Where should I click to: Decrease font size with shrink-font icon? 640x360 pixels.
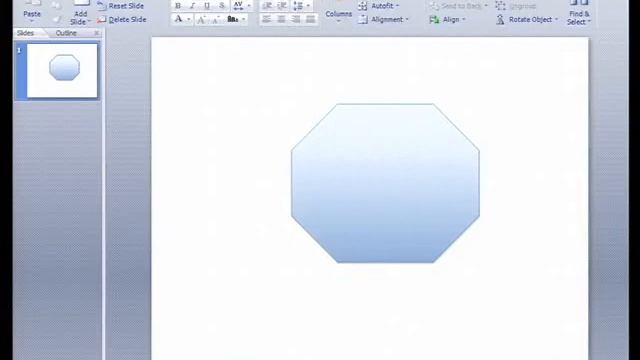[216, 19]
